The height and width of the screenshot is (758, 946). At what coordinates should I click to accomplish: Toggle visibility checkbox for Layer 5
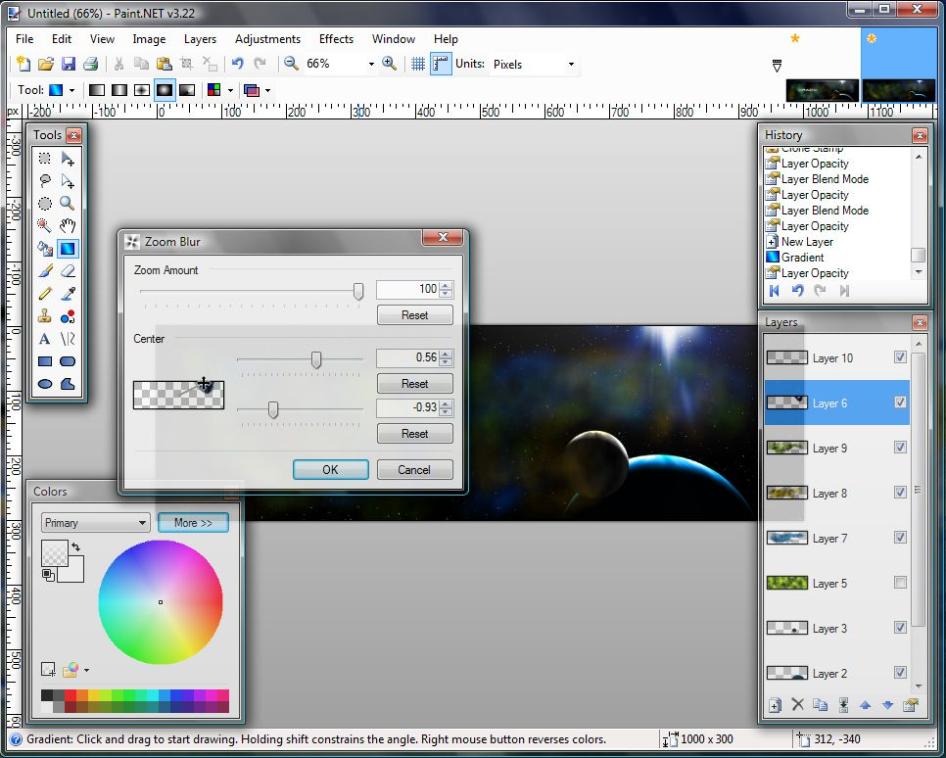tap(900, 583)
